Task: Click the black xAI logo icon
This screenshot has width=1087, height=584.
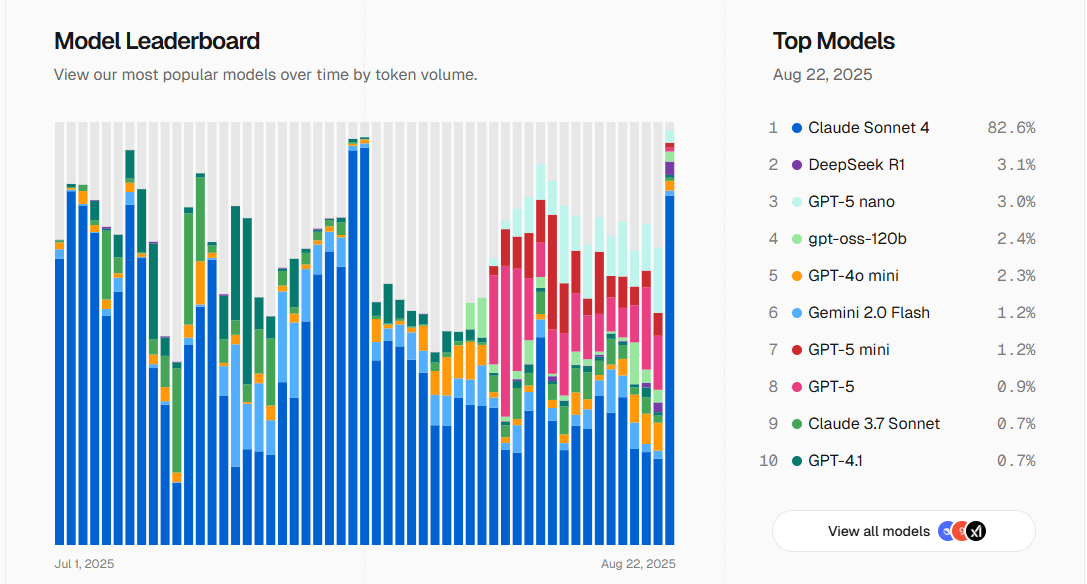Action: [976, 531]
